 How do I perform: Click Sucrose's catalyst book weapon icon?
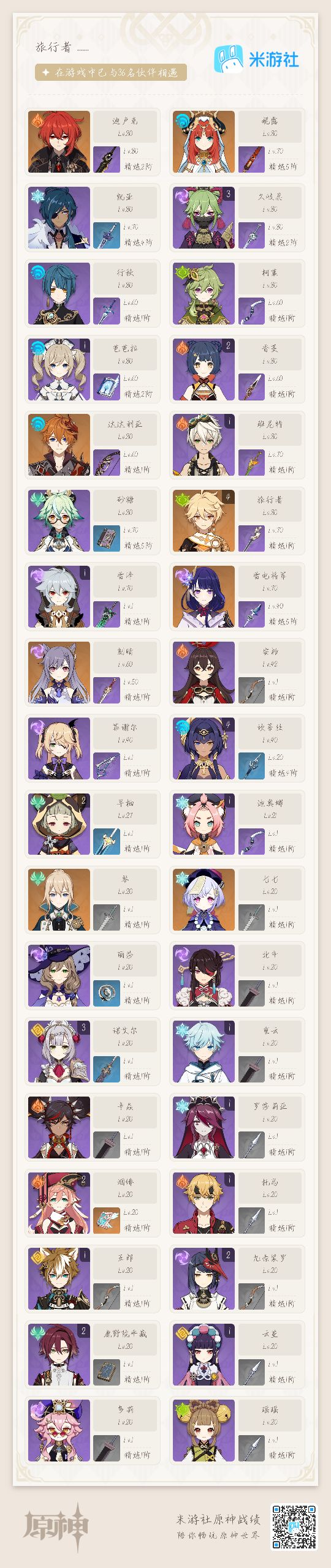106,538
